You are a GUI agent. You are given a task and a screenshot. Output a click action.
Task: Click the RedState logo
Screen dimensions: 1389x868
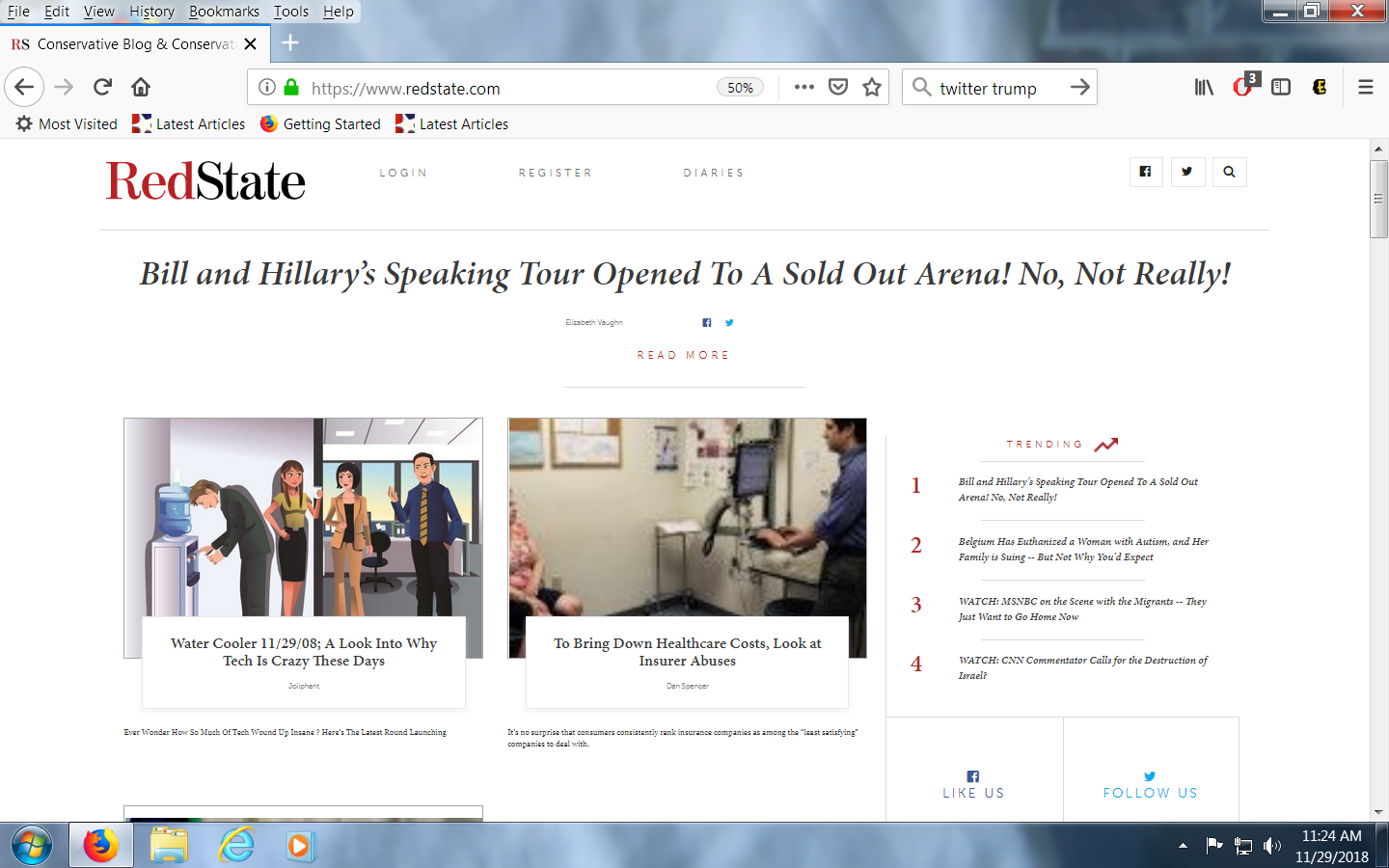(x=205, y=180)
